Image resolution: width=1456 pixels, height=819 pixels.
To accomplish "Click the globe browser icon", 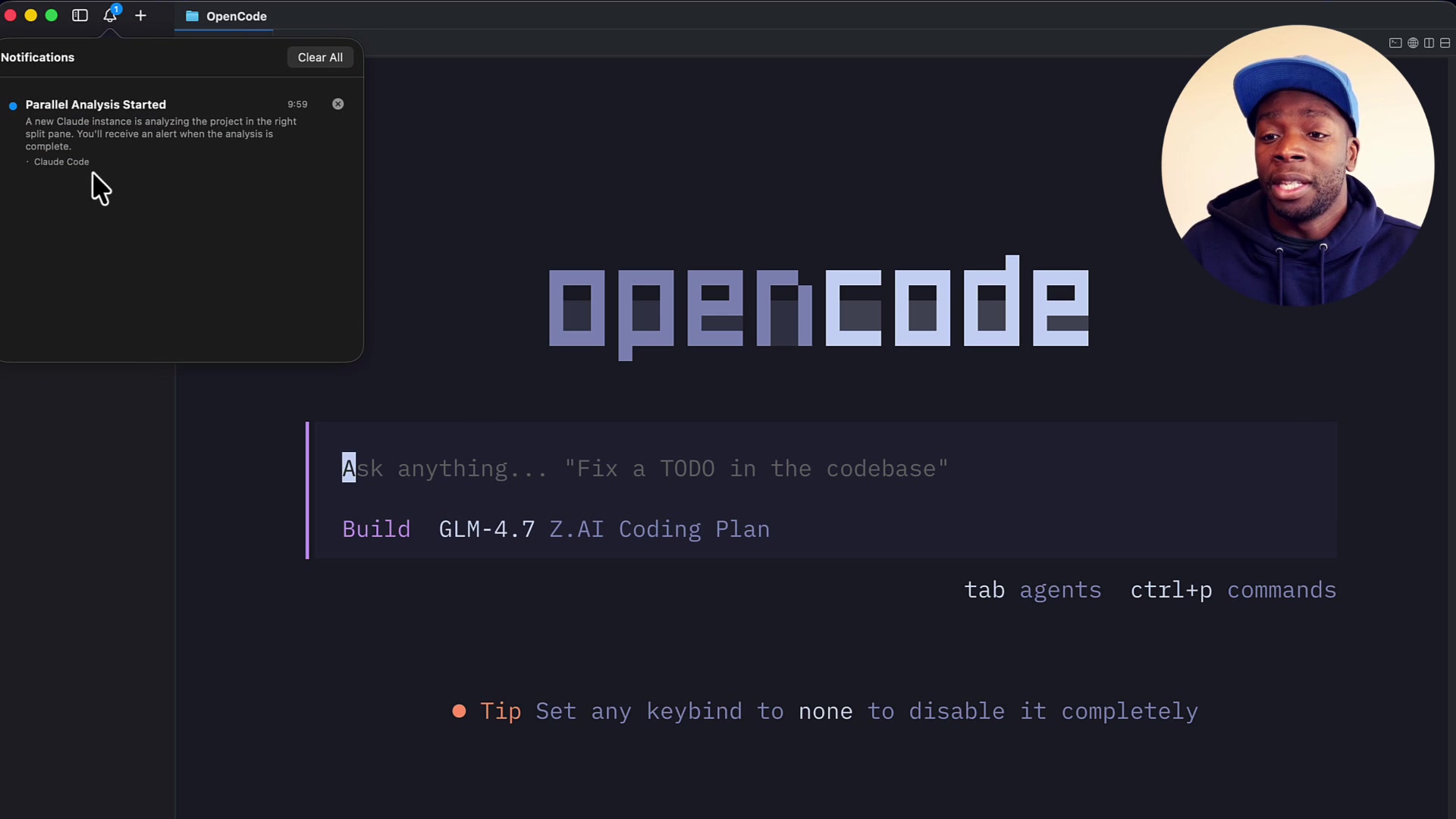I will pos(1413,43).
